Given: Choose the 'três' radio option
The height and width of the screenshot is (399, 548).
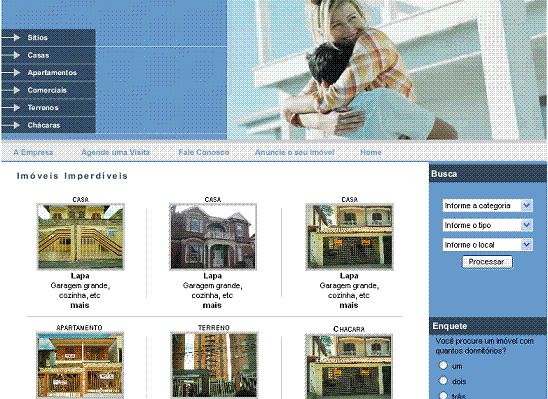Looking at the screenshot, I should 443,395.
